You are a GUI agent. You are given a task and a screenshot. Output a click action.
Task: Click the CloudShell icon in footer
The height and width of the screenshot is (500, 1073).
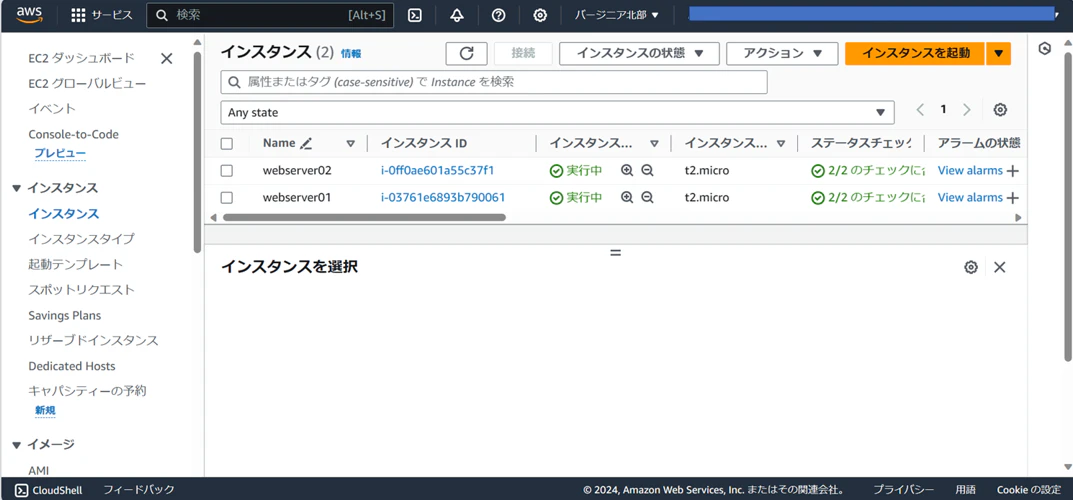[x=21, y=490]
